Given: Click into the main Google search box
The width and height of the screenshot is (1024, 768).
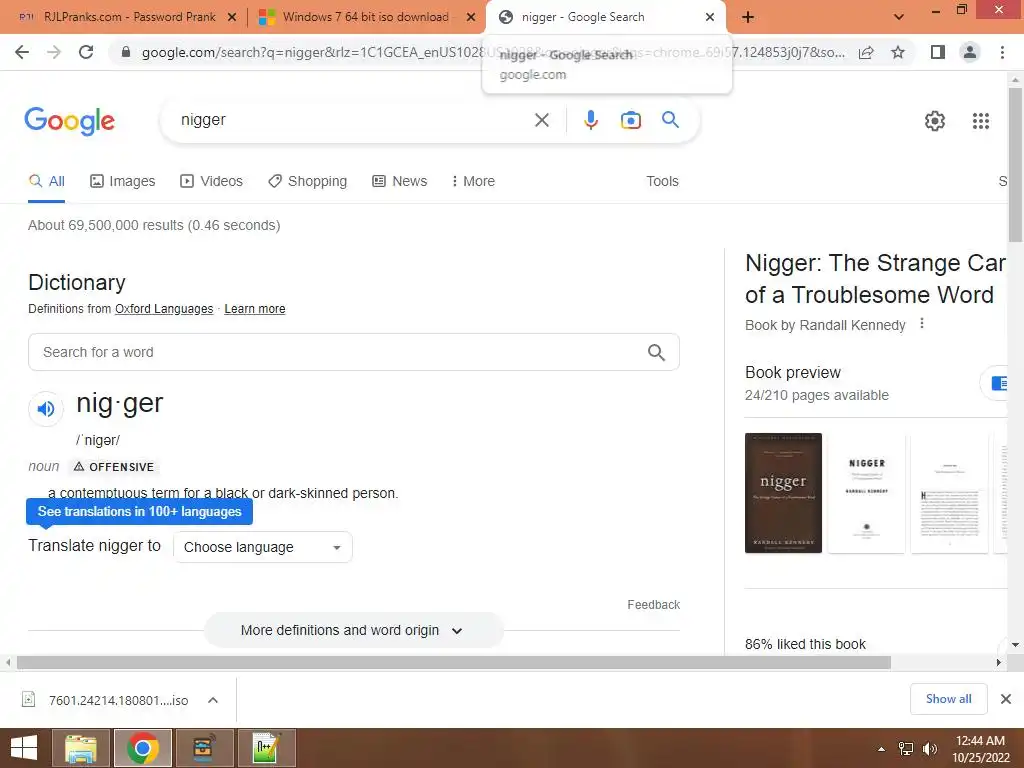Looking at the screenshot, I should [353, 120].
